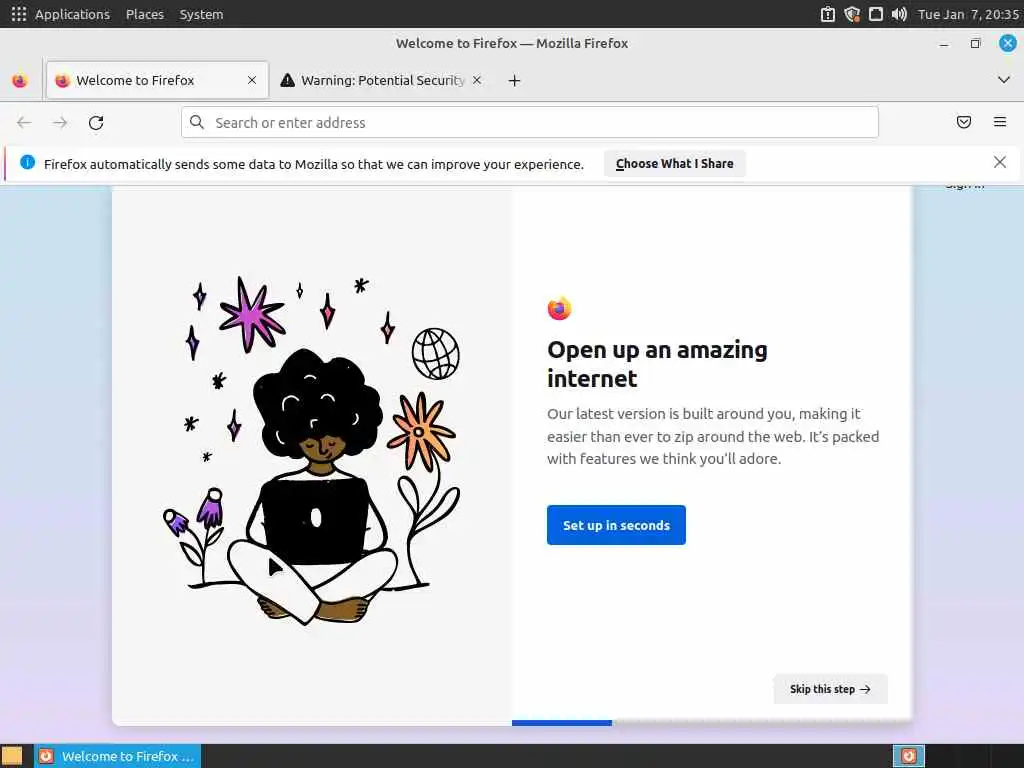Click the square window tray icon
1024x768 pixels.
pos(876,14)
